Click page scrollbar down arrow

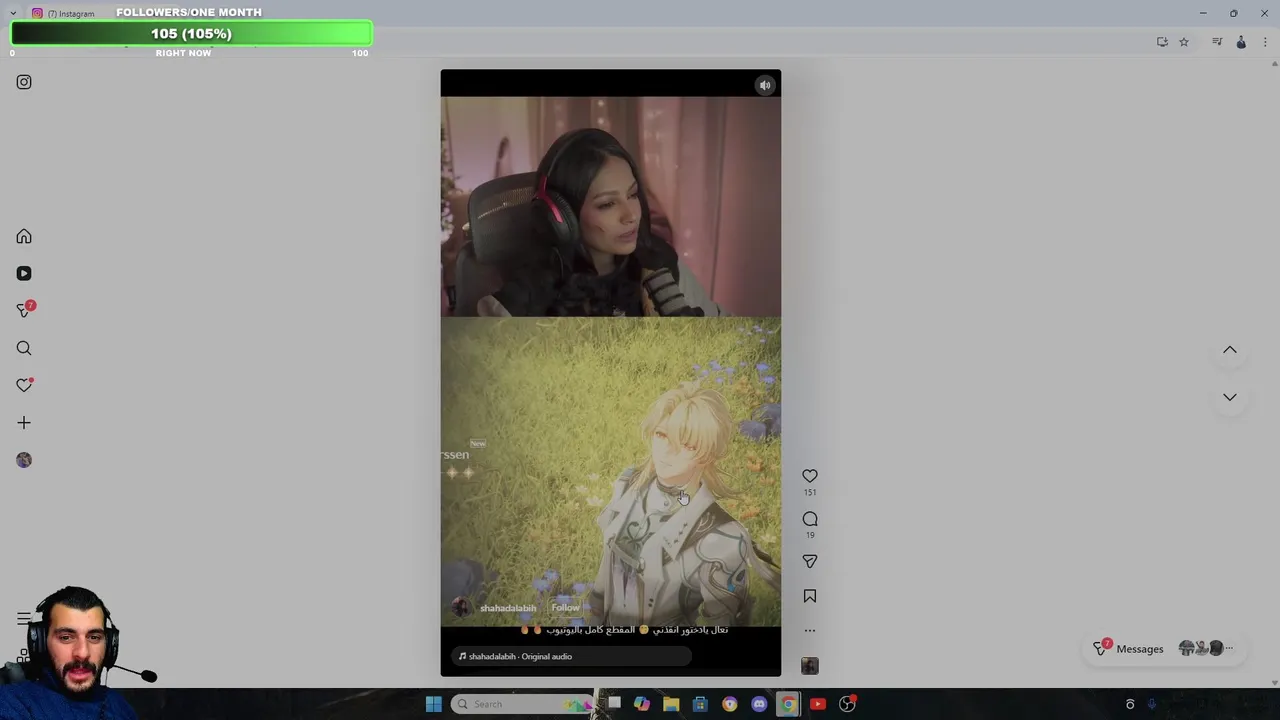pos(1274,683)
